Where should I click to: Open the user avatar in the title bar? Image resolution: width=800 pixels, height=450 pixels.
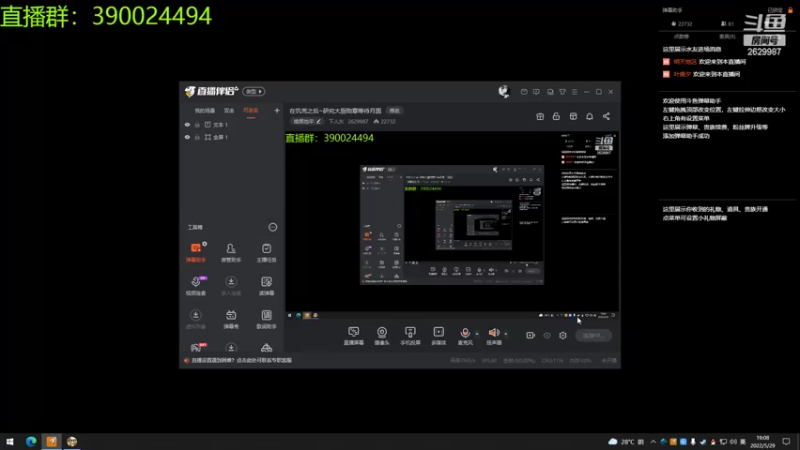point(504,91)
